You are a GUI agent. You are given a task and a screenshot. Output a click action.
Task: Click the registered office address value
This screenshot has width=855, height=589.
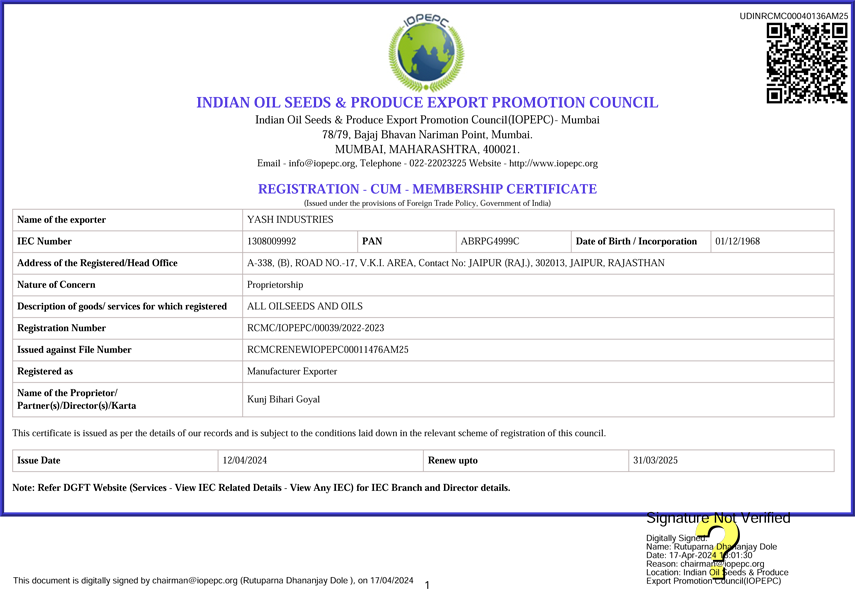point(456,263)
